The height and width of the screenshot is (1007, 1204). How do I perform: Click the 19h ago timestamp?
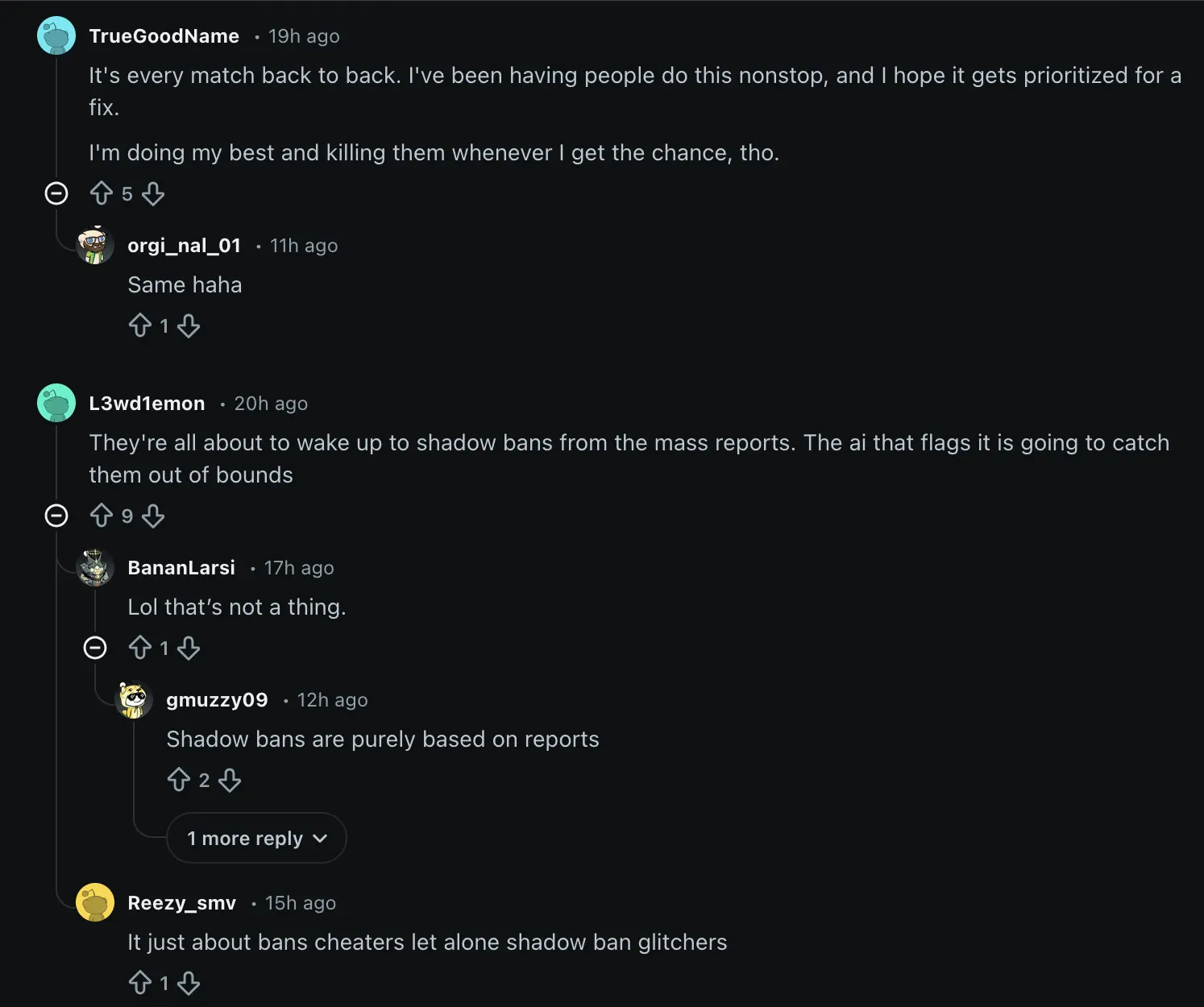302,35
